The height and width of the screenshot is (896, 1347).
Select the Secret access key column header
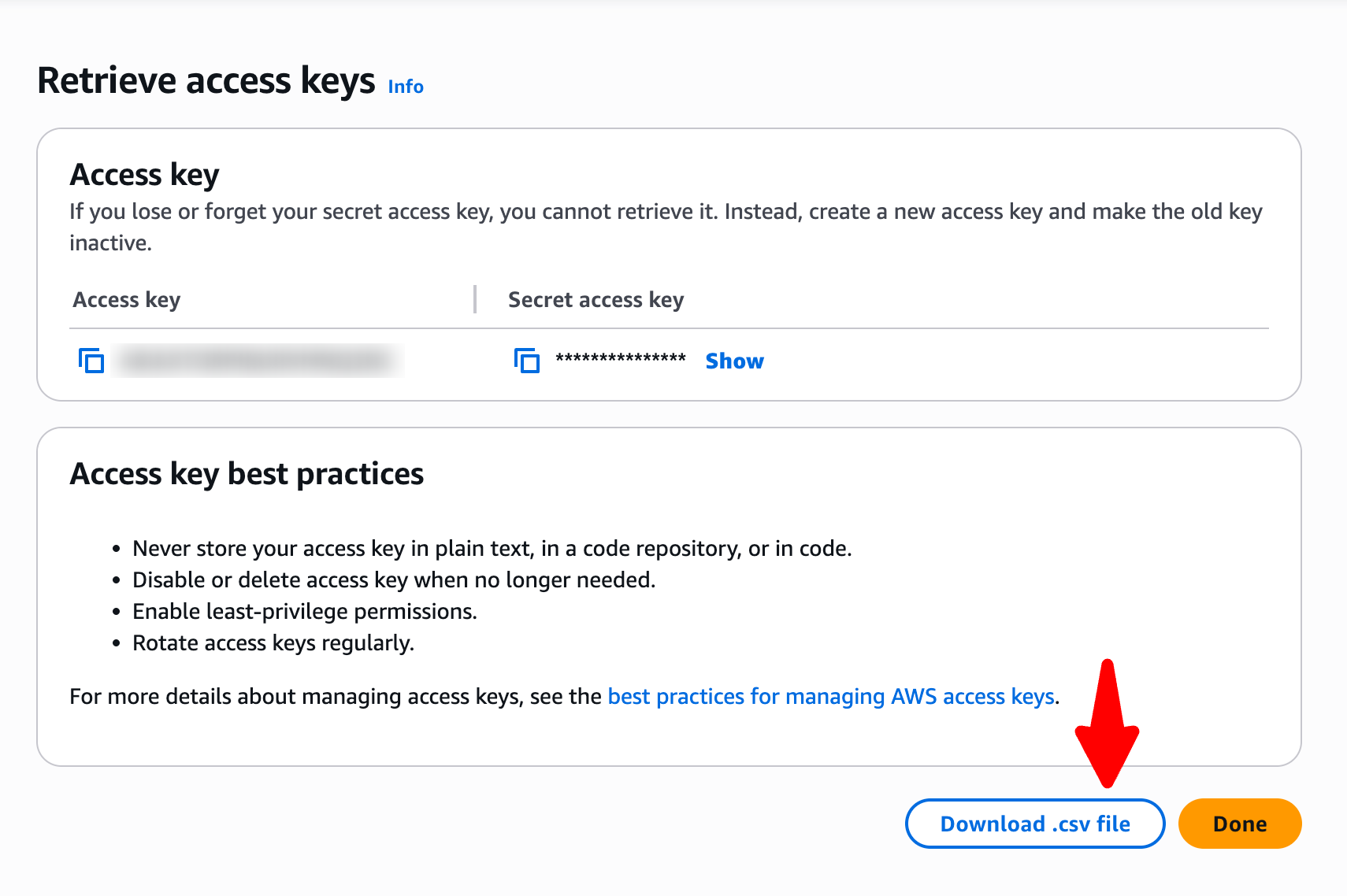coord(596,300)
